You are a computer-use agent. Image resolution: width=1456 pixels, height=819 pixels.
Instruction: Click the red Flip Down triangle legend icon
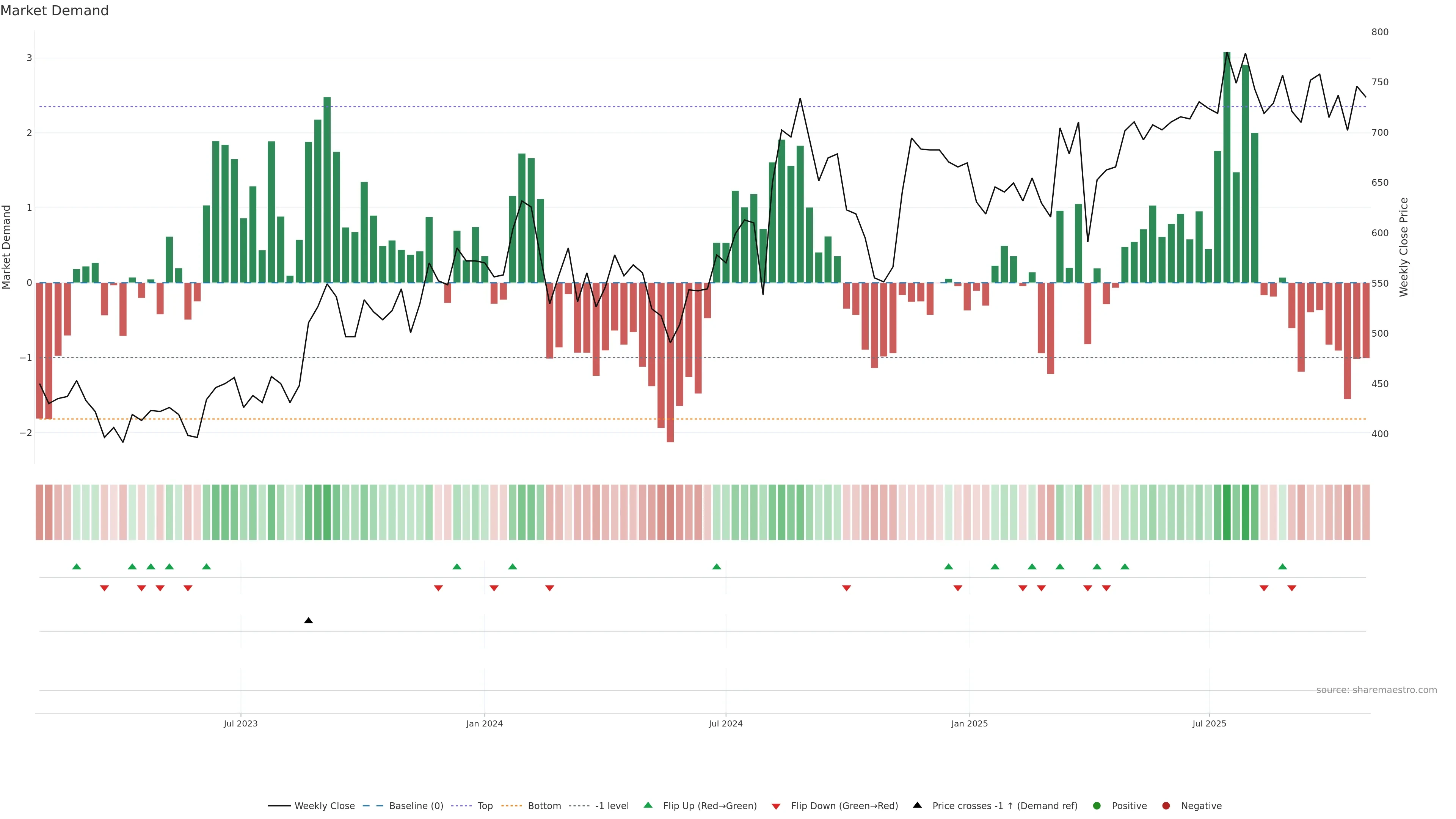(776, 806)
